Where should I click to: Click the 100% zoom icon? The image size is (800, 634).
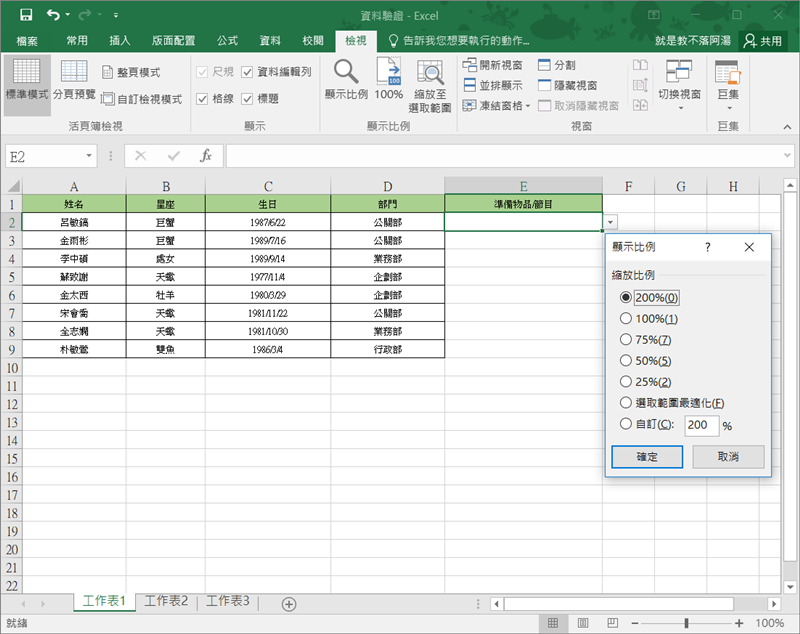click(389, 73)
